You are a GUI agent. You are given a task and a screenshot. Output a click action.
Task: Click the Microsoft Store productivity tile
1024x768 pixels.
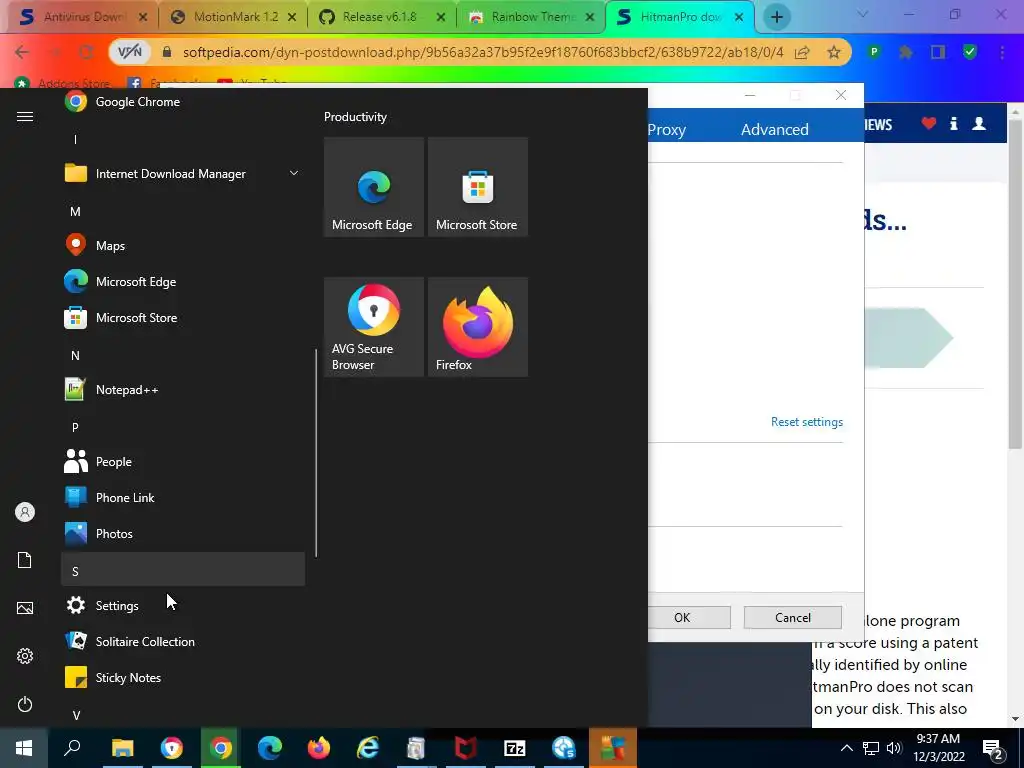click(477, 187)
